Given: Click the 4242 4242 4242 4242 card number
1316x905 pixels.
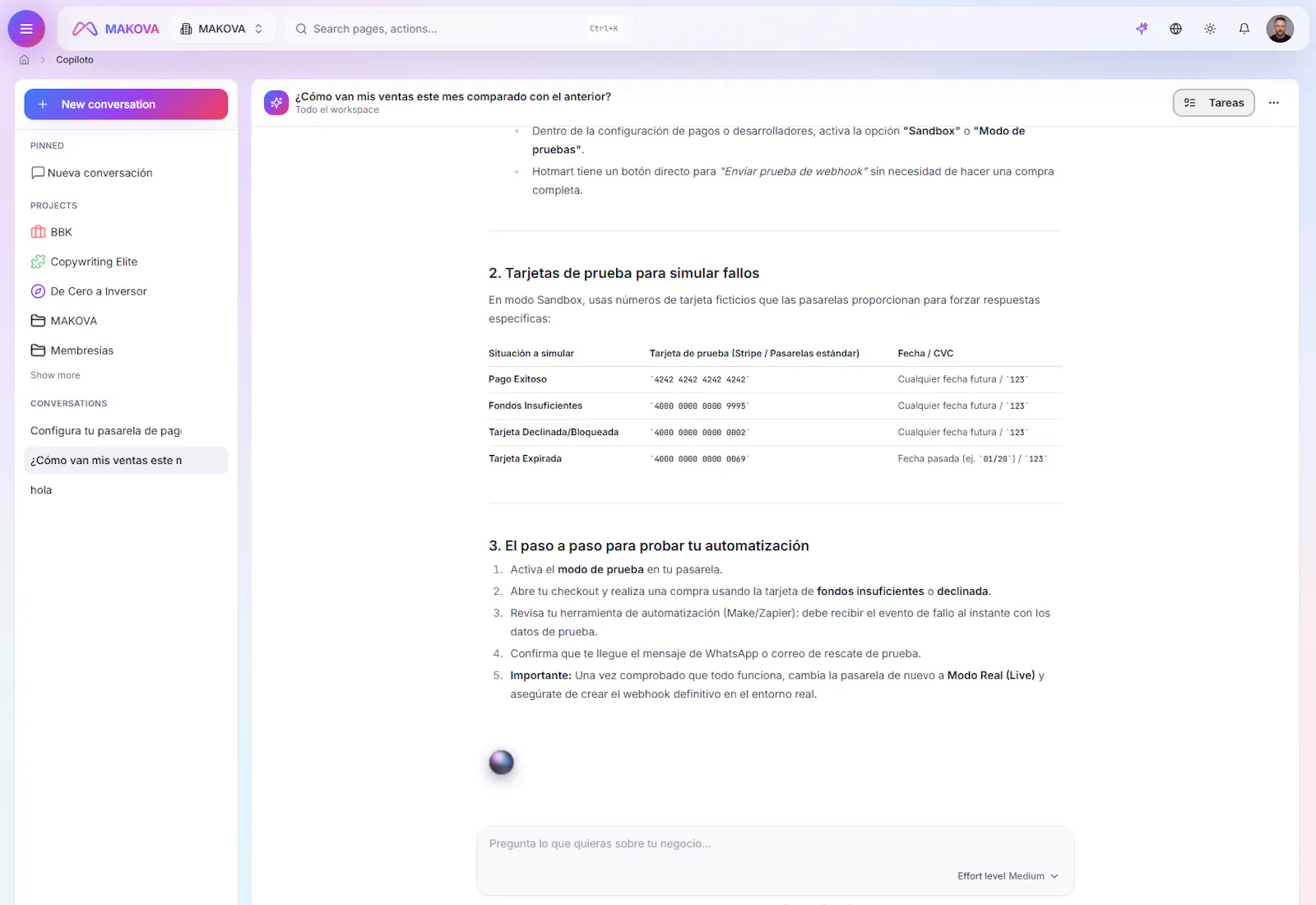Looking at the screenshot, I should point(700,380).
